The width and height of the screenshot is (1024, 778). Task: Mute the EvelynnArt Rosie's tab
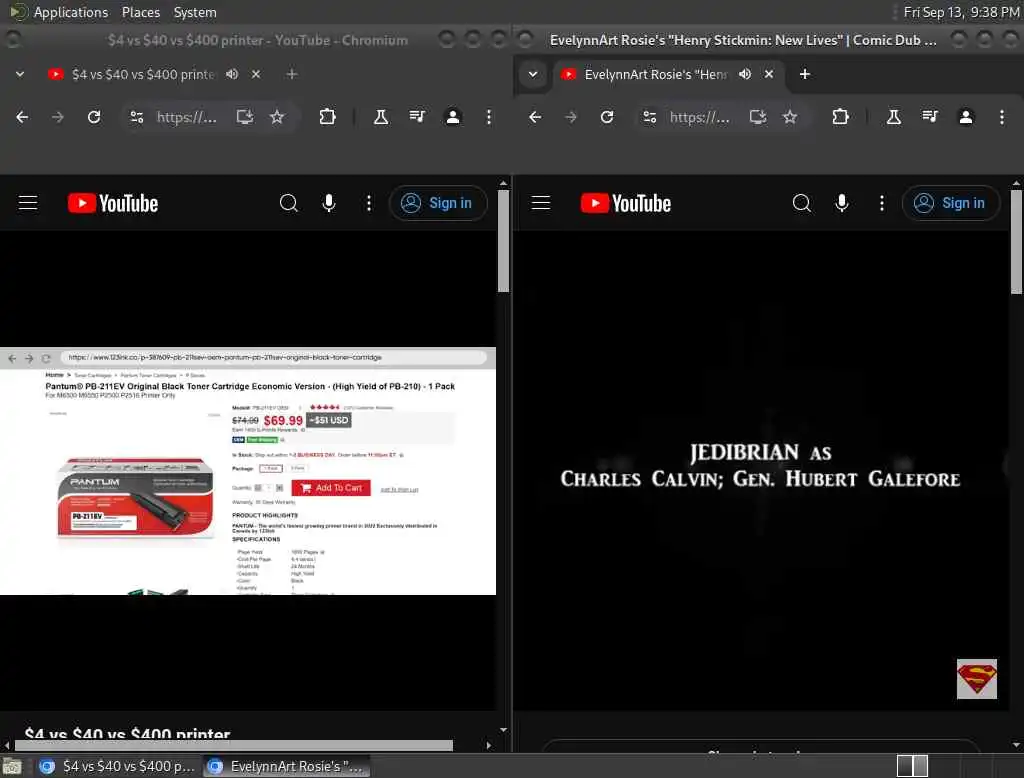(744, 74)
